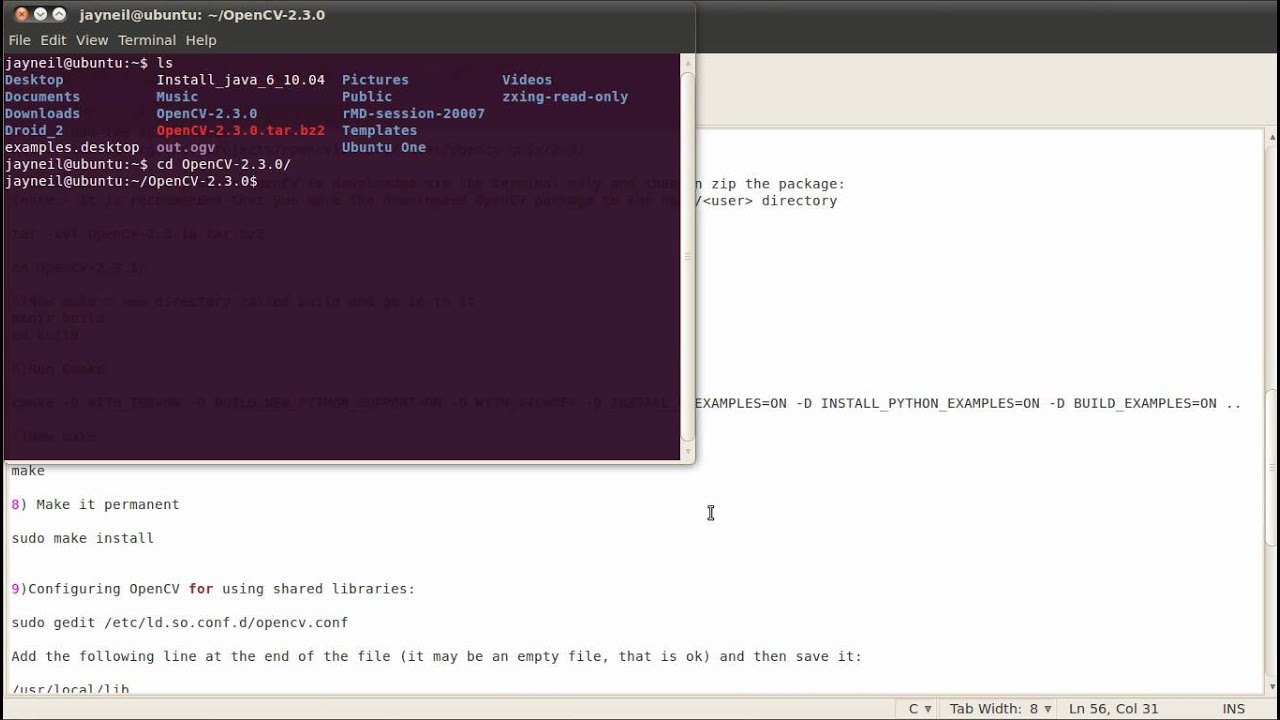Click the 'Add the following line at the end' sentence
Screen dimensions: 1280x720
click(436, 657)
